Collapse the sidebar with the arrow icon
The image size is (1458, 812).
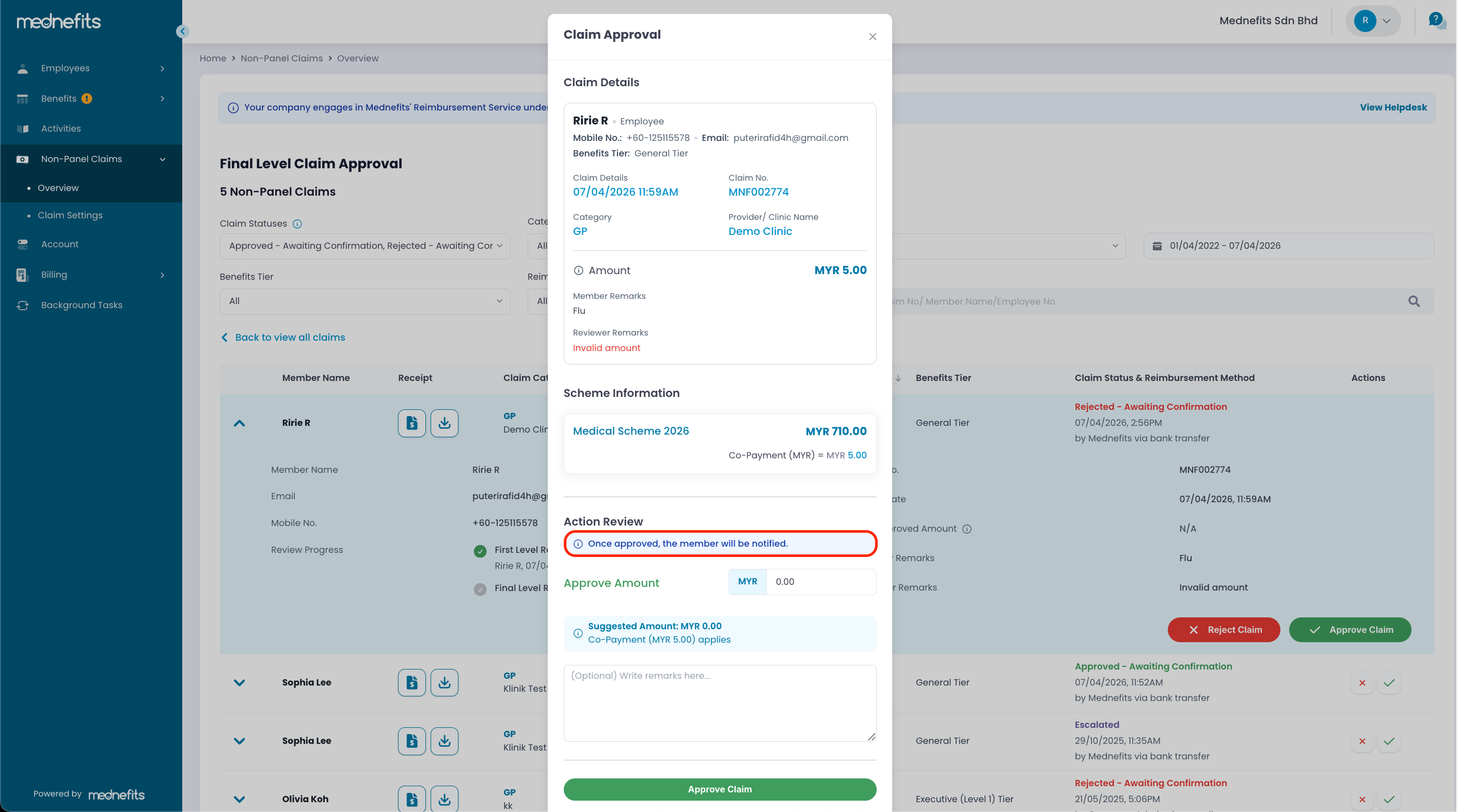click(182, 31)
